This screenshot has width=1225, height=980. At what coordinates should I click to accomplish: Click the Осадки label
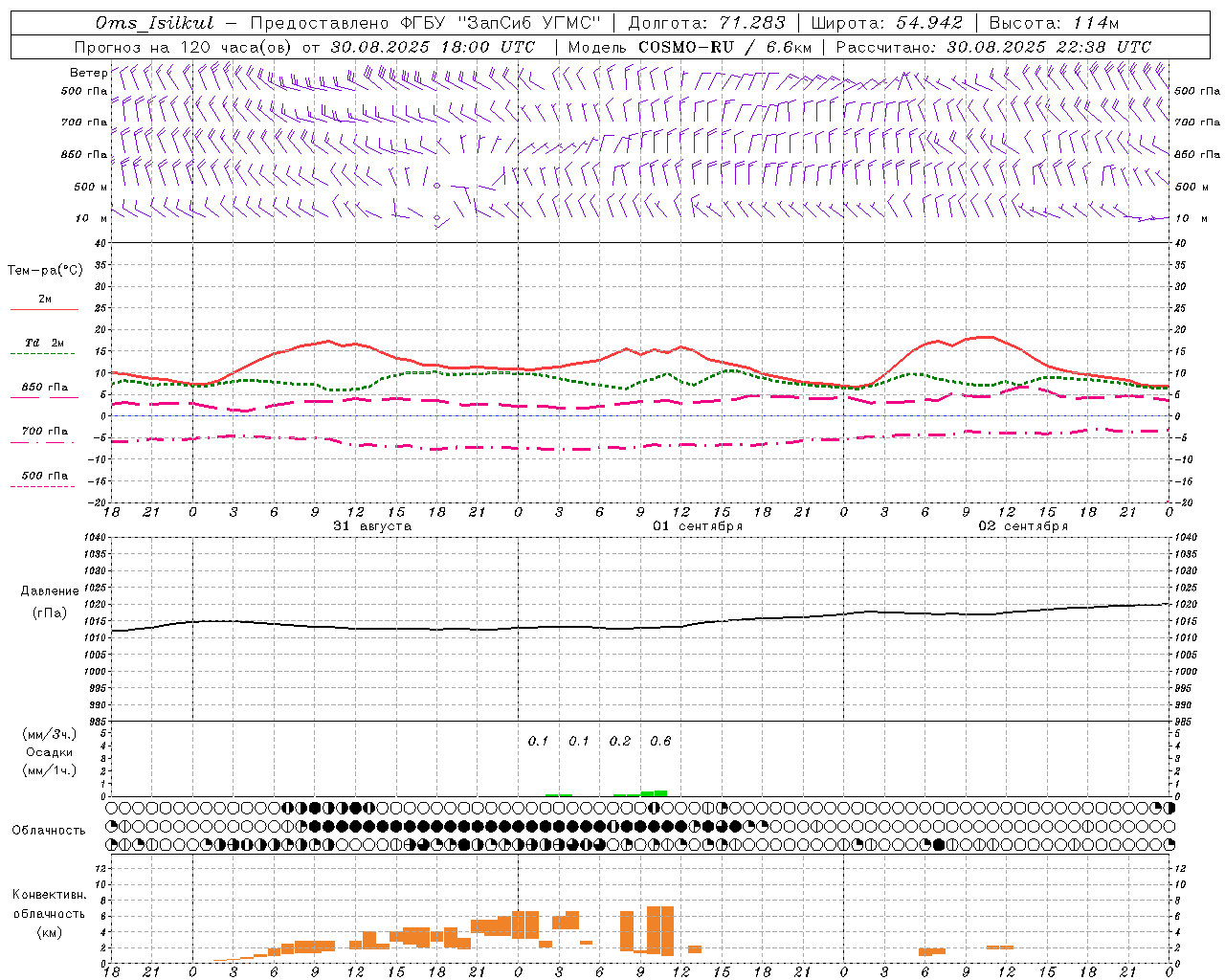[x=49, y=752]
